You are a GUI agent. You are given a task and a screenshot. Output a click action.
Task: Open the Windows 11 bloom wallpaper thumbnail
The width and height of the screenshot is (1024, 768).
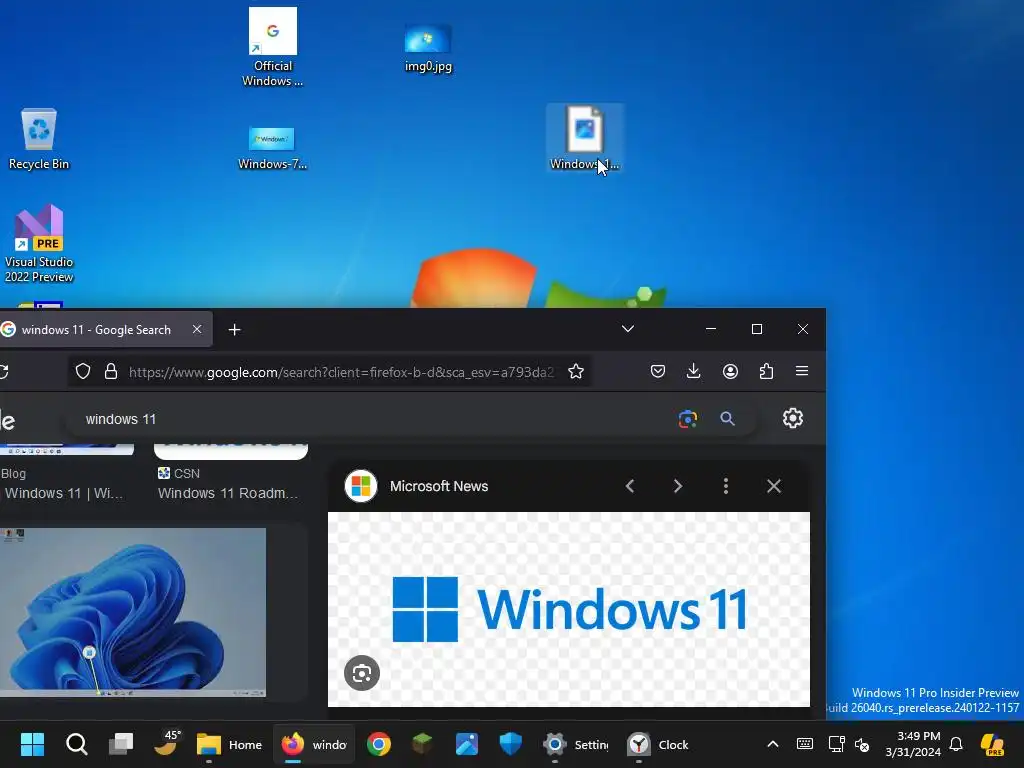(133, 612)
